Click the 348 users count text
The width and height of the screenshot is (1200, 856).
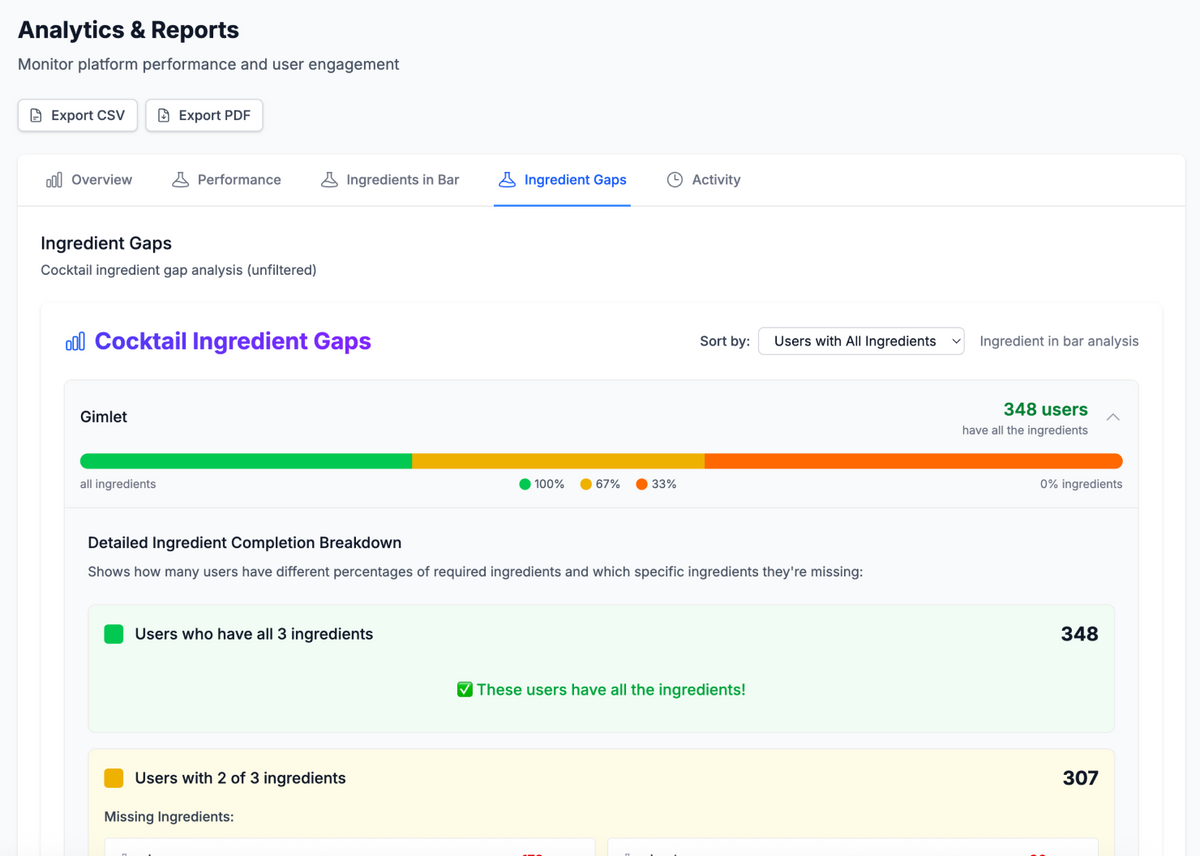[1045, 409]
